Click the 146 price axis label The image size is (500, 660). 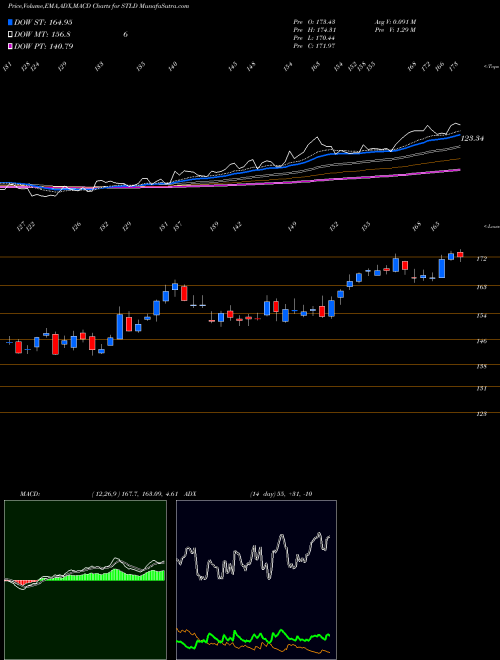coord(481,341)
